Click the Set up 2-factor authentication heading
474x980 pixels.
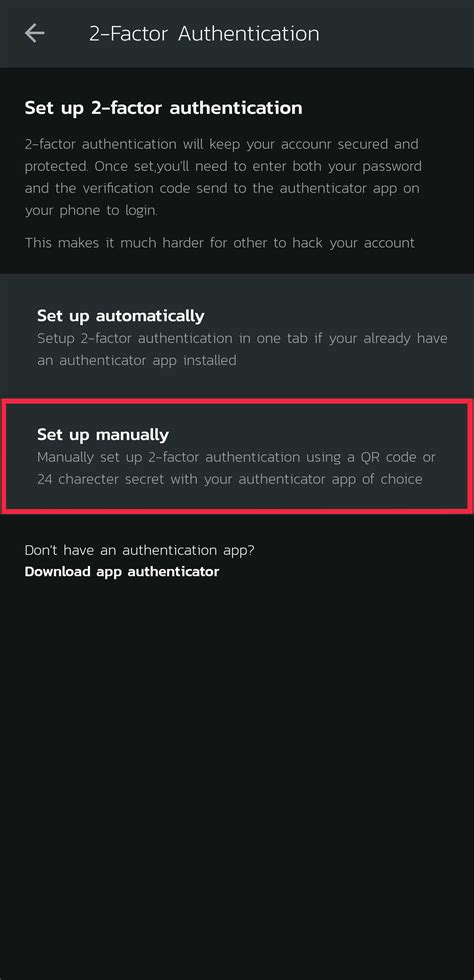163,108
